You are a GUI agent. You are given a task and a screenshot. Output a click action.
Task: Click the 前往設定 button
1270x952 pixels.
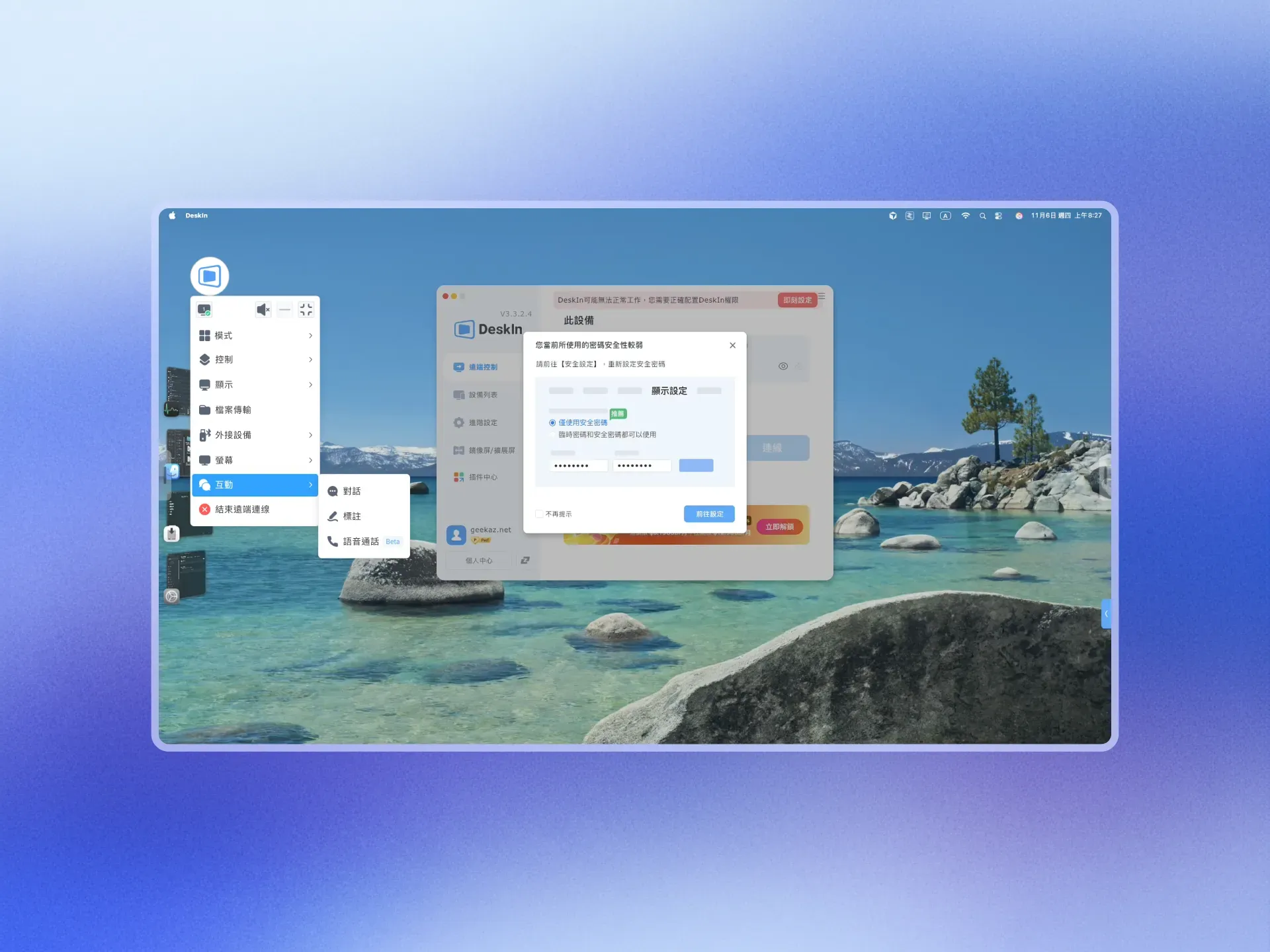tap(709, 514)
